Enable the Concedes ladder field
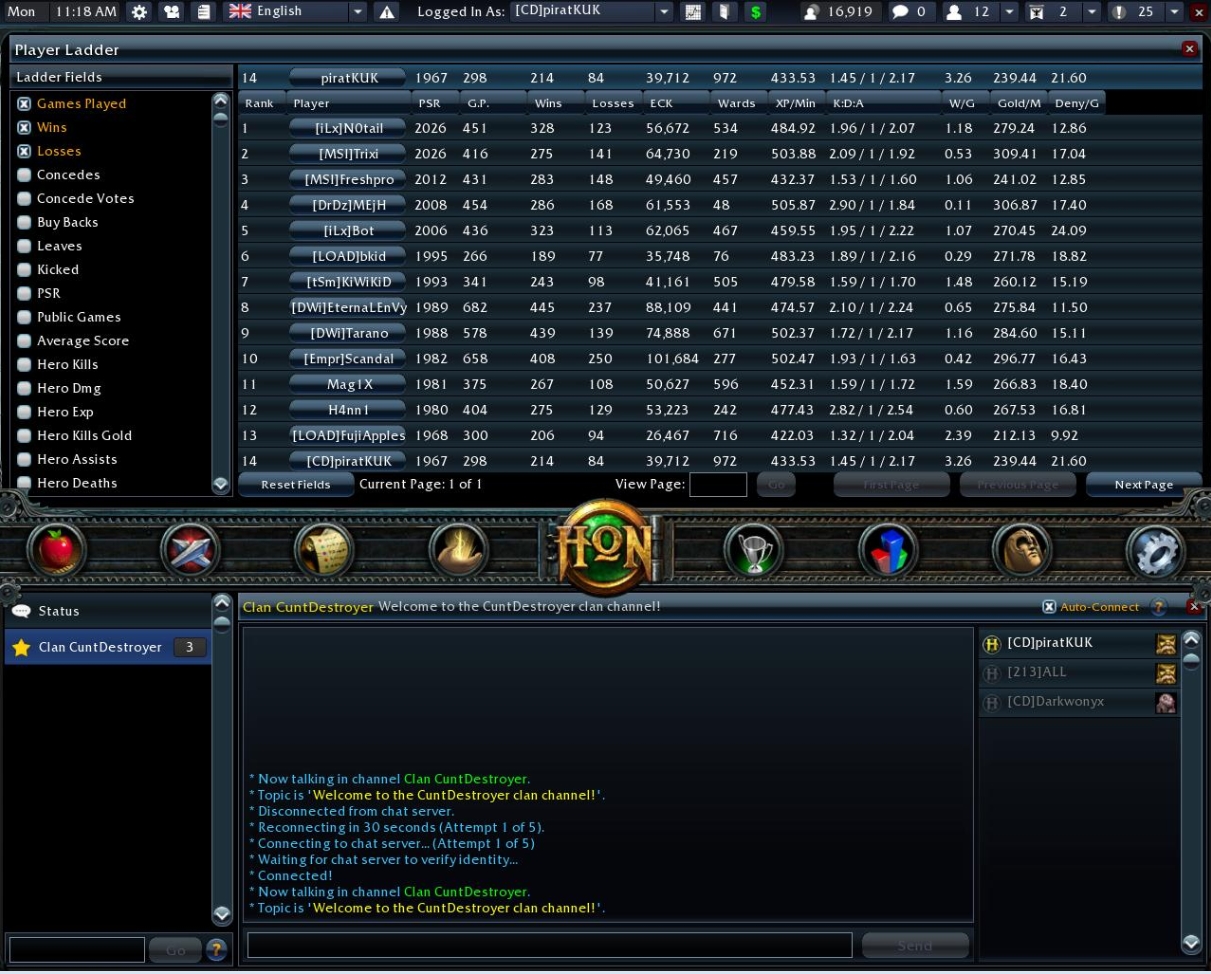Screen dimensions: 1211x974 24,175
